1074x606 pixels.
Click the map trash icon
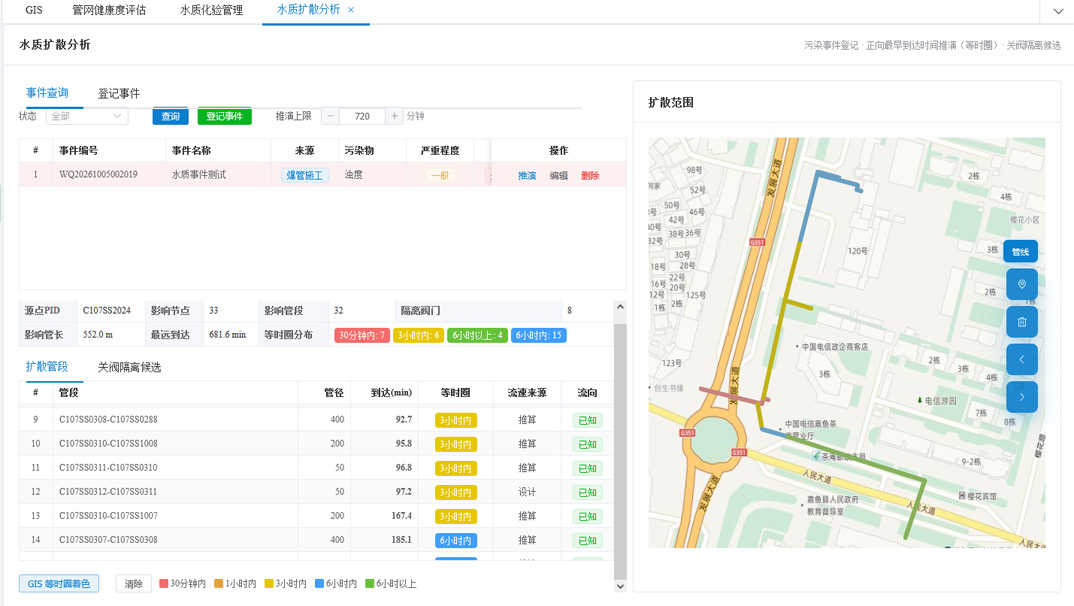pos(1021,322)
